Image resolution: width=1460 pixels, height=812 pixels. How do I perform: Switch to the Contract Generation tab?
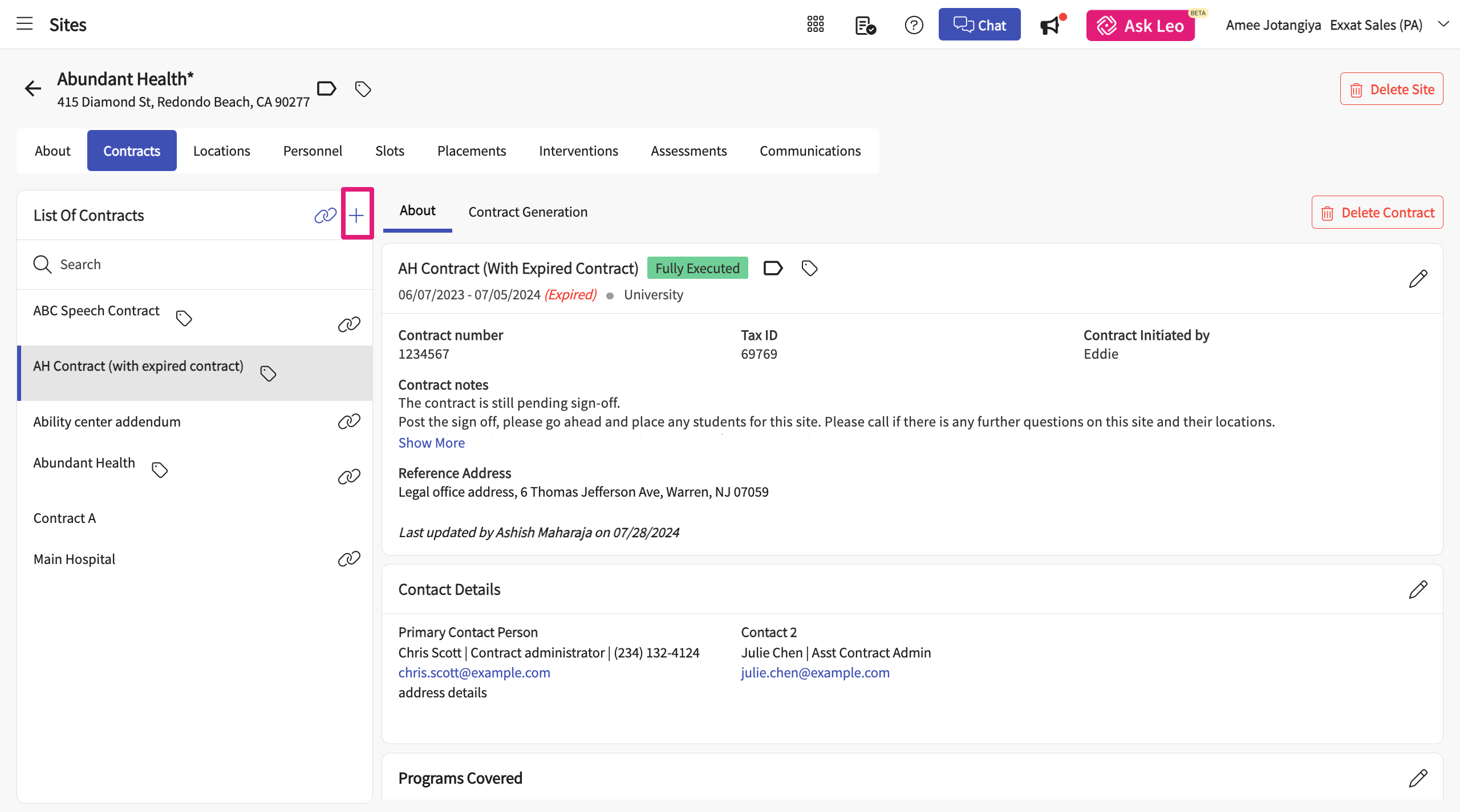click(528, 212)
